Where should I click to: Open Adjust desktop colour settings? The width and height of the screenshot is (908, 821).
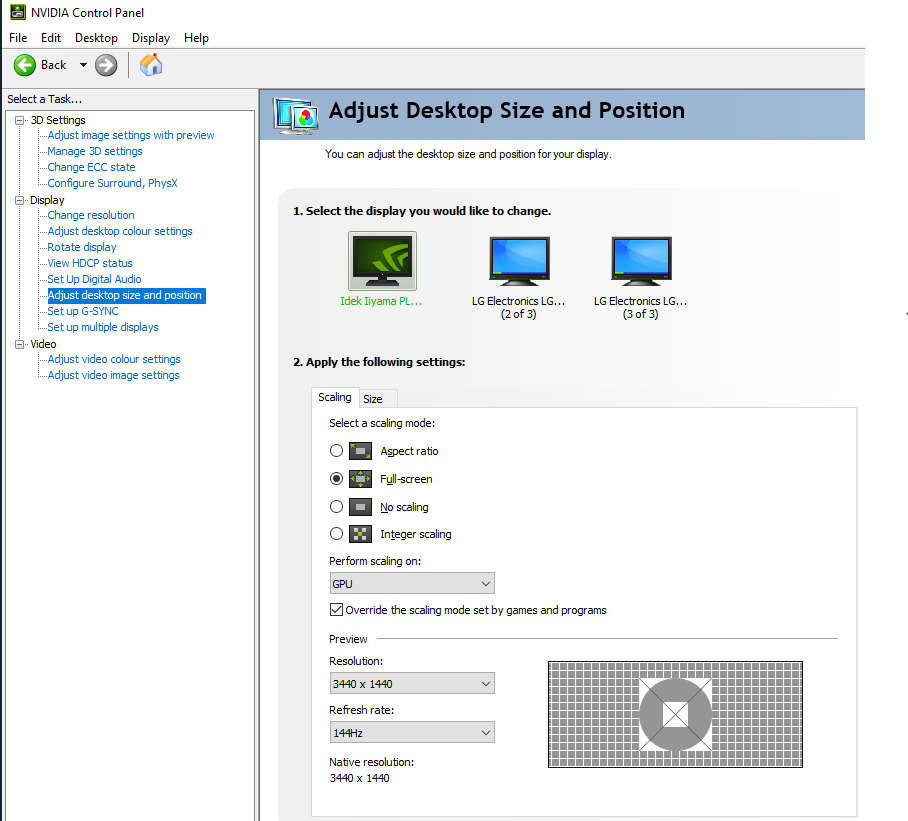pos(120,231)
